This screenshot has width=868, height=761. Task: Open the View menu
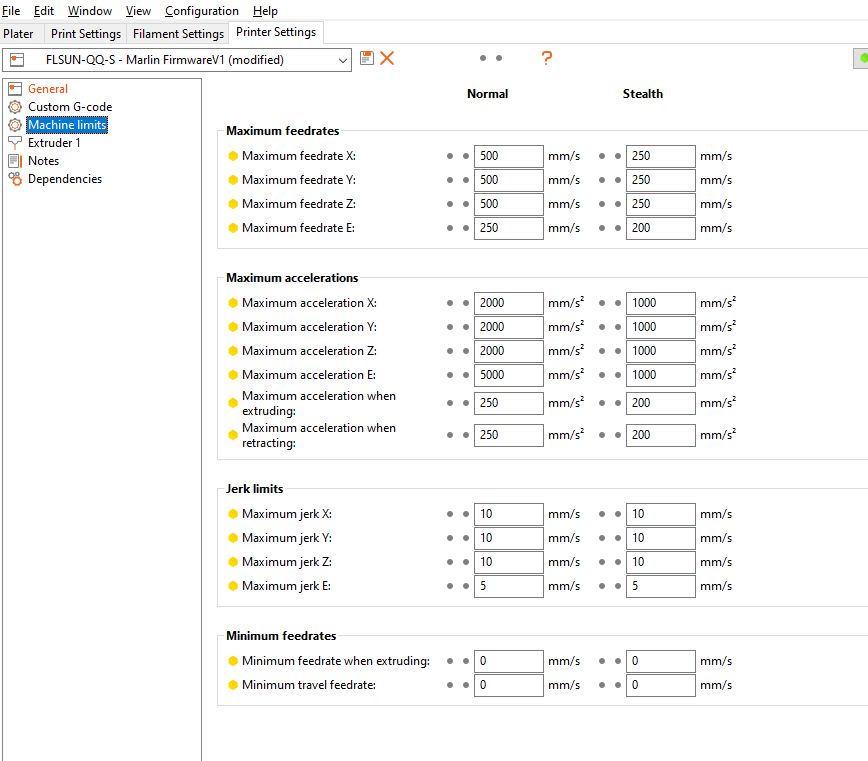pyautogui.click(x=138, y=11)
